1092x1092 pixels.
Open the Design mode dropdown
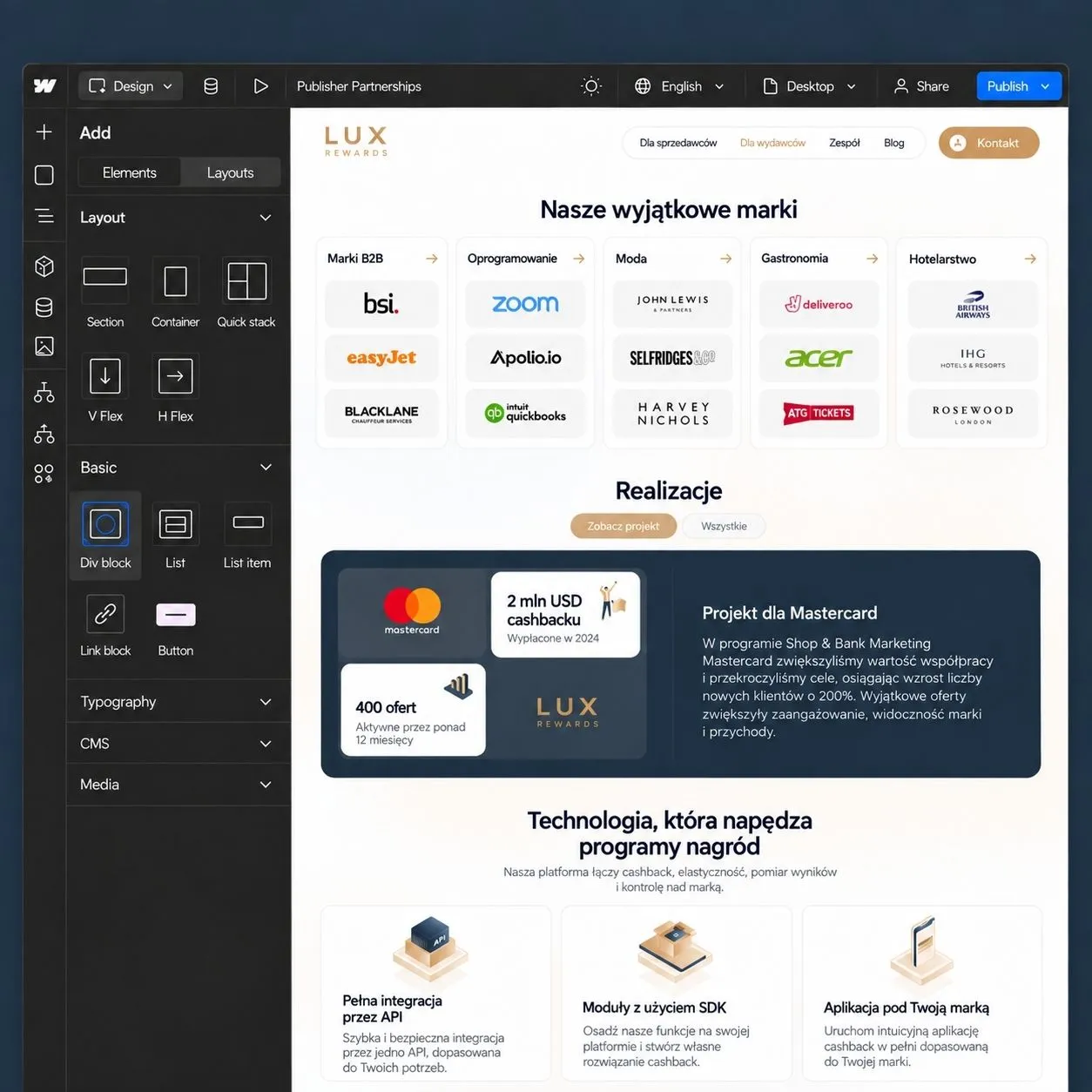131,85
